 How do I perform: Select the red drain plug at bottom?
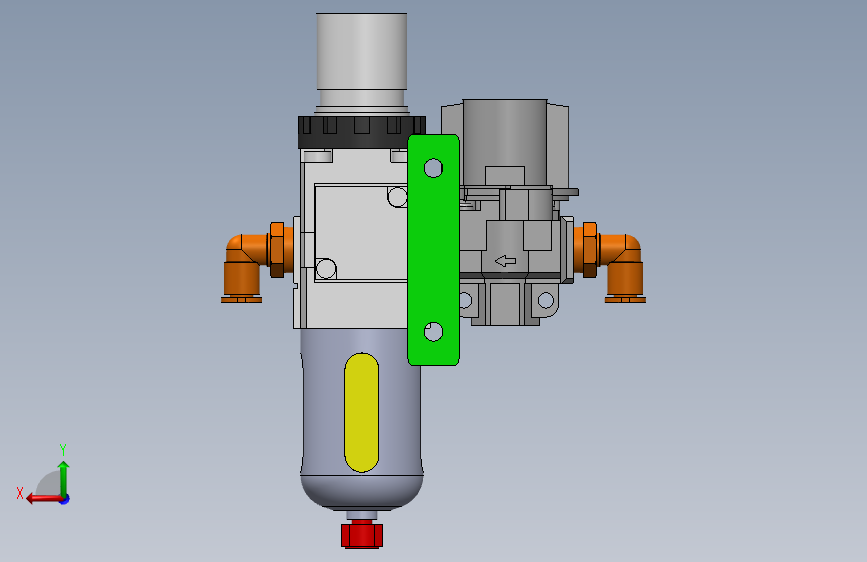362,534
